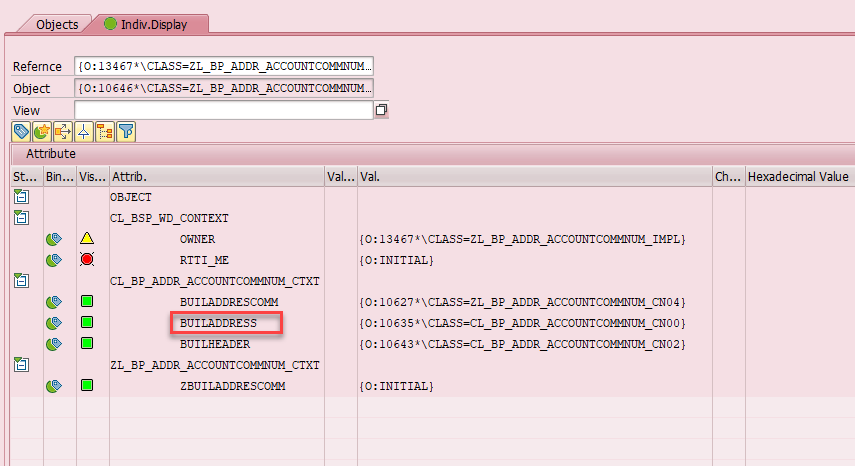Click the blue triangle inheritance toolbar icon
855x466 pixels.
click(x=83, y=132)
